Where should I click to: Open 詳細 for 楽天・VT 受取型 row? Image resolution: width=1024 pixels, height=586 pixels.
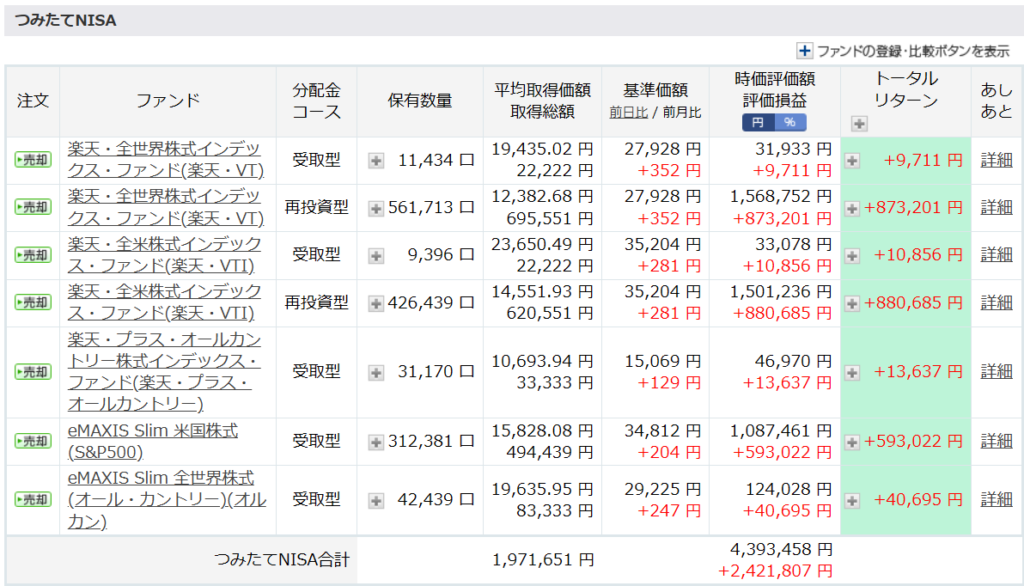[x=997, y=159]
